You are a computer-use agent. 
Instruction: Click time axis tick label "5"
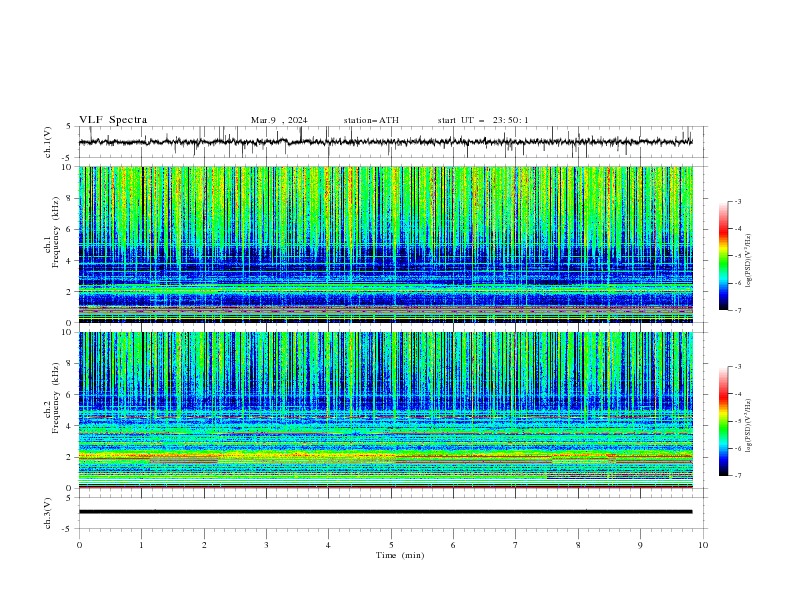pos(391,545)
